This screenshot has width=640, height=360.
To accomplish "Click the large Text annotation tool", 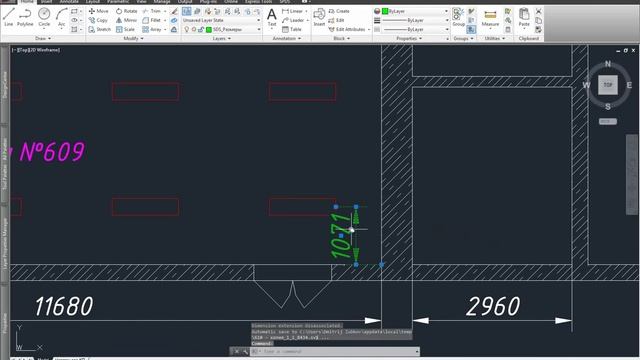I will [271, 18].
